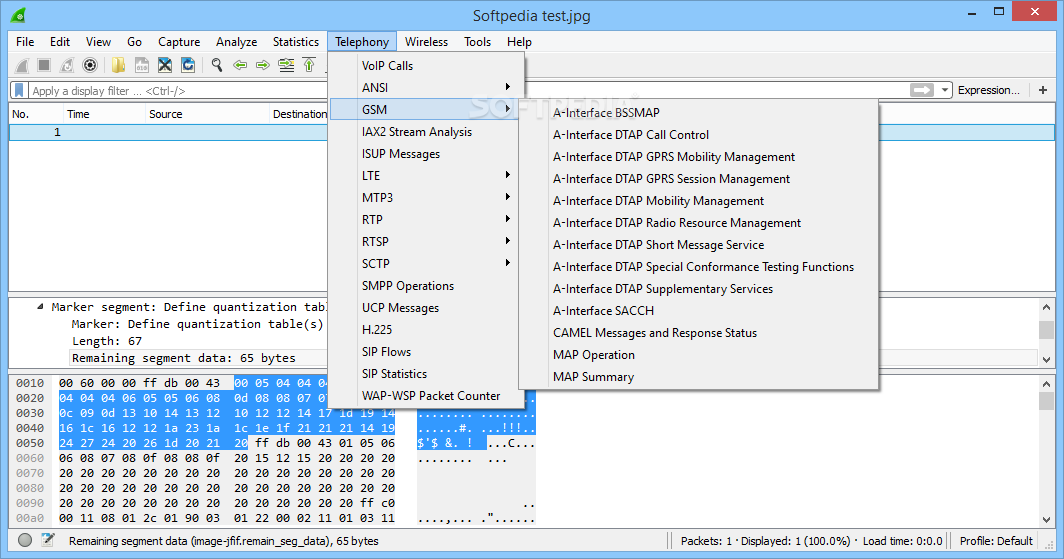Open capture options gear icon
The height and width of the screenshot is (559, 1064).
click(x=90, y=65)
